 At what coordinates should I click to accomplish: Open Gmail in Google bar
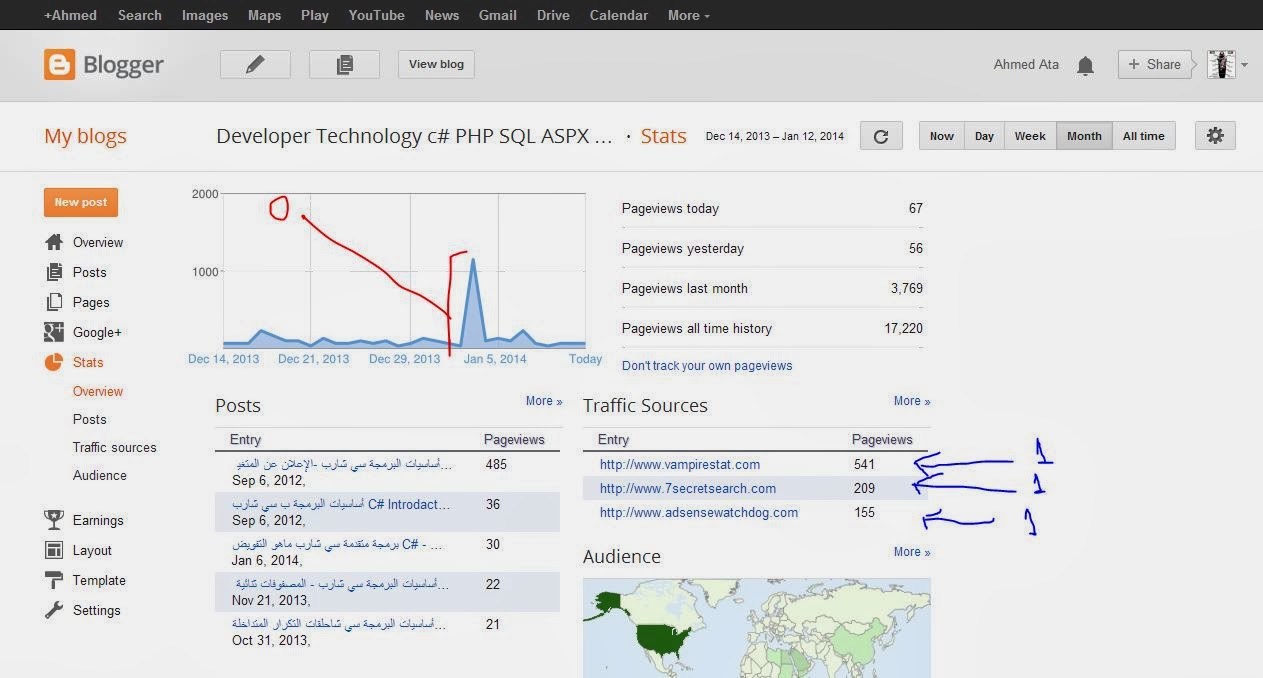[498, 15]
